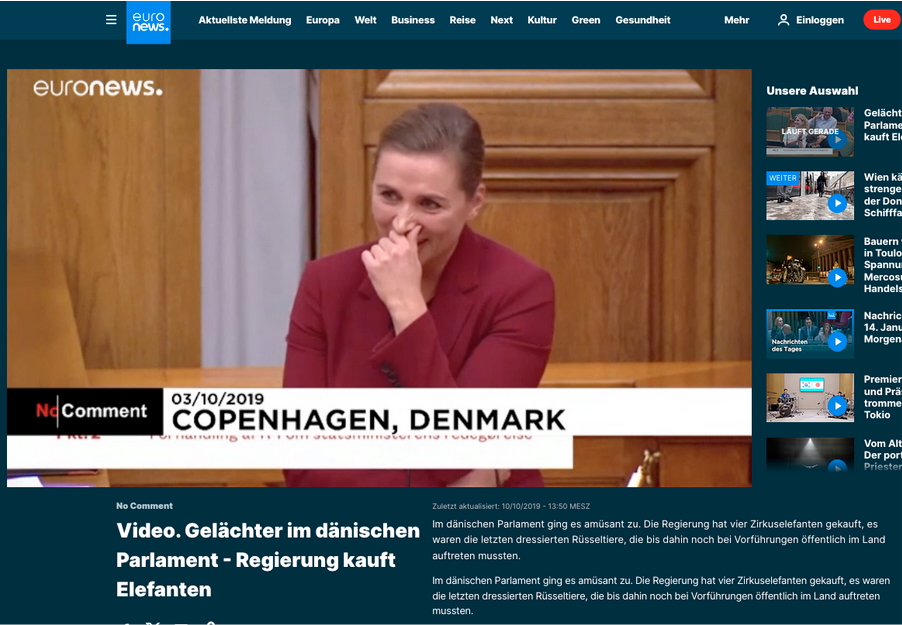
Task: Select 'Aktuellste Meldung' in the top menu
Action: (245, 20)
